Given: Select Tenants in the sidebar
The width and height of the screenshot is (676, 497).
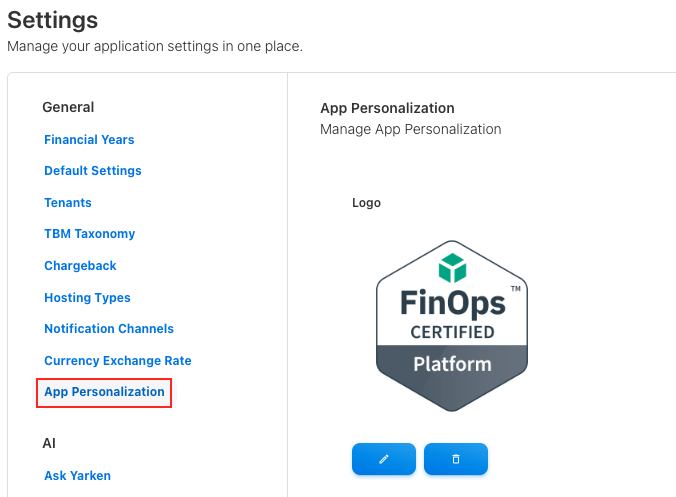Looking at the screenshot, I should (x=68, y=203).
